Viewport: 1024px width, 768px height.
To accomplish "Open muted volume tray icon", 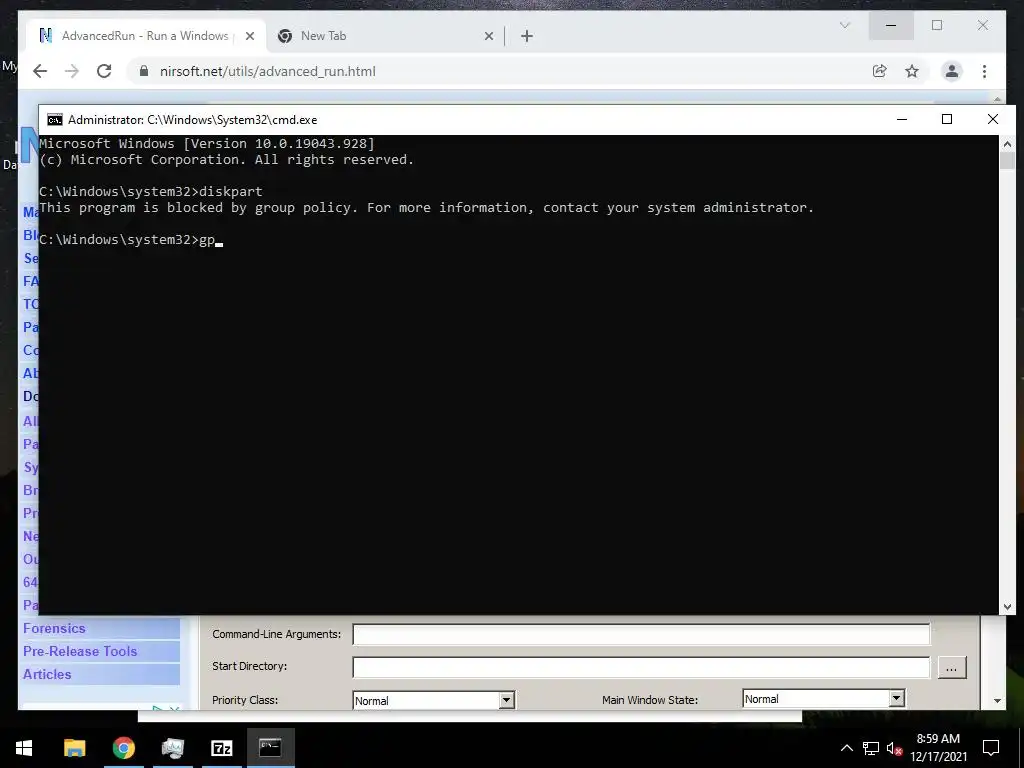I will [894, 749].
